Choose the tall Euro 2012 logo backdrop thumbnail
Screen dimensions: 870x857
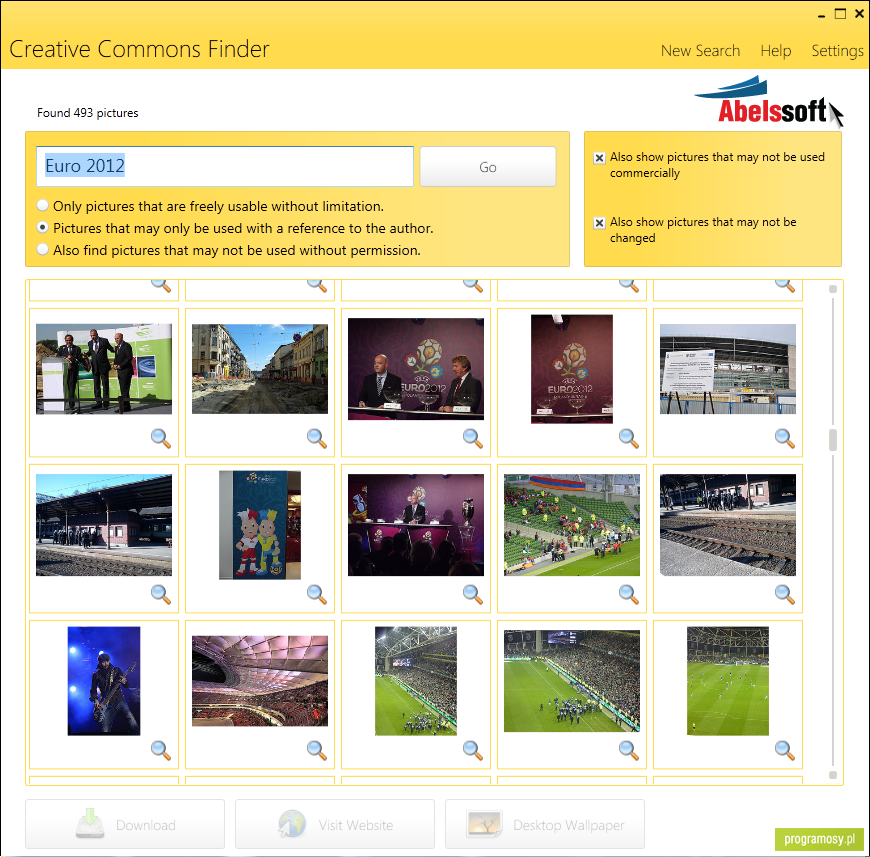pyautogui.click(x=572, y=369)
